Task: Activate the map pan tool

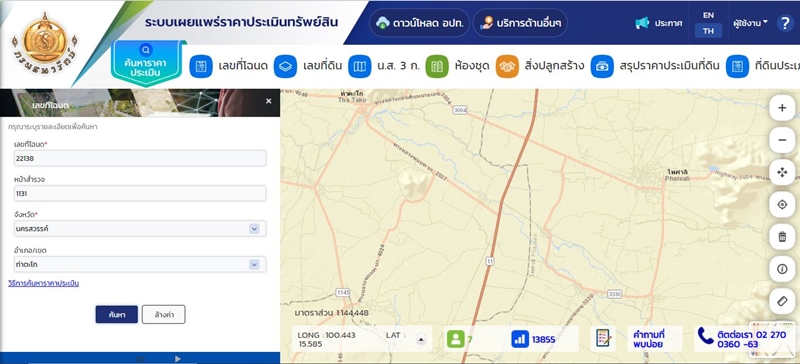Action: [782, 173]
